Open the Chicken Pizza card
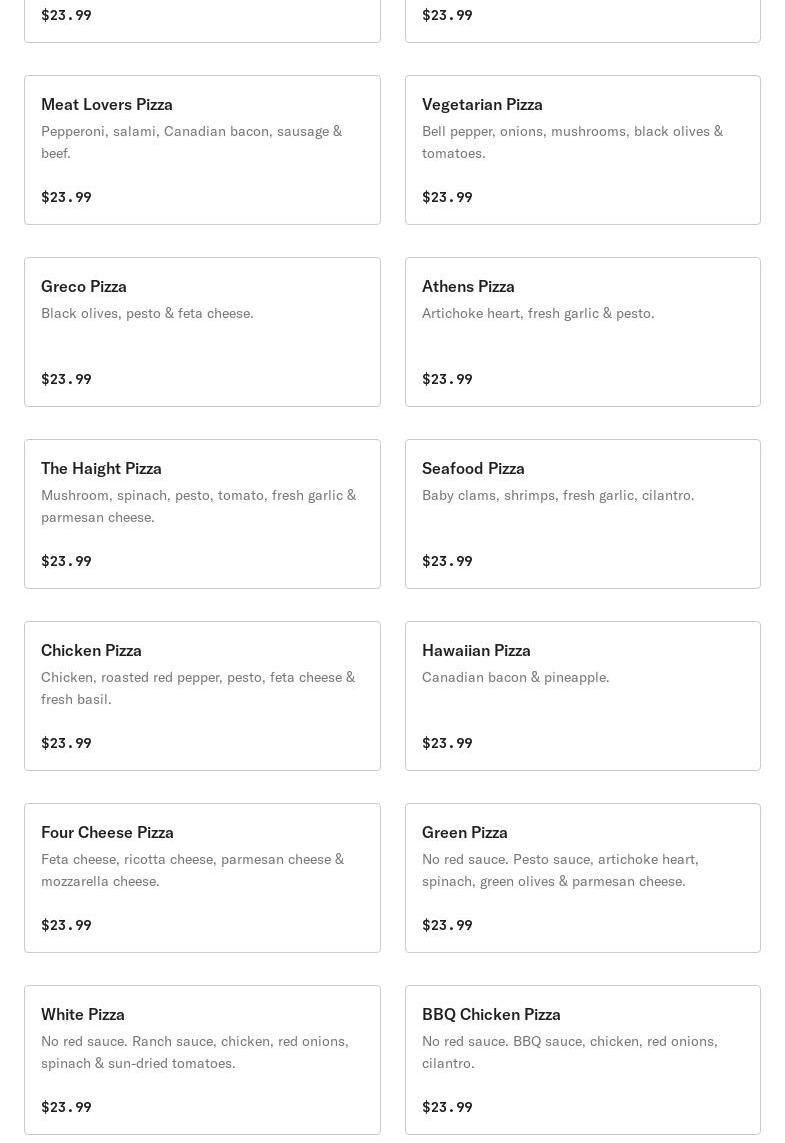The image size is (785, 1143). tap(202, 696)
